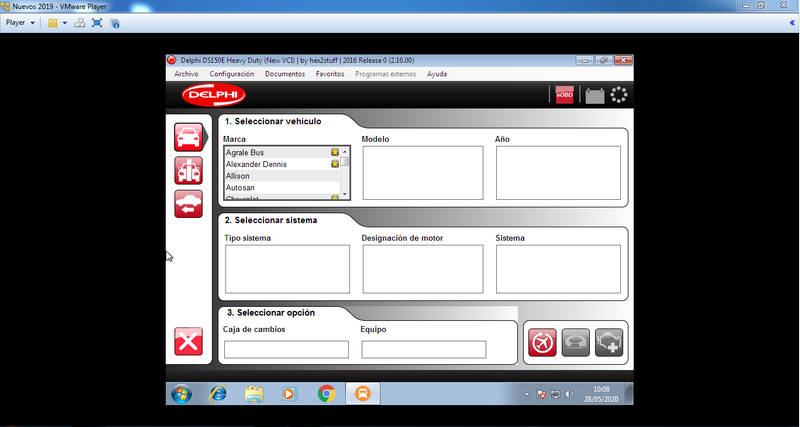Open the Documentos menu

tap(285, 74)
